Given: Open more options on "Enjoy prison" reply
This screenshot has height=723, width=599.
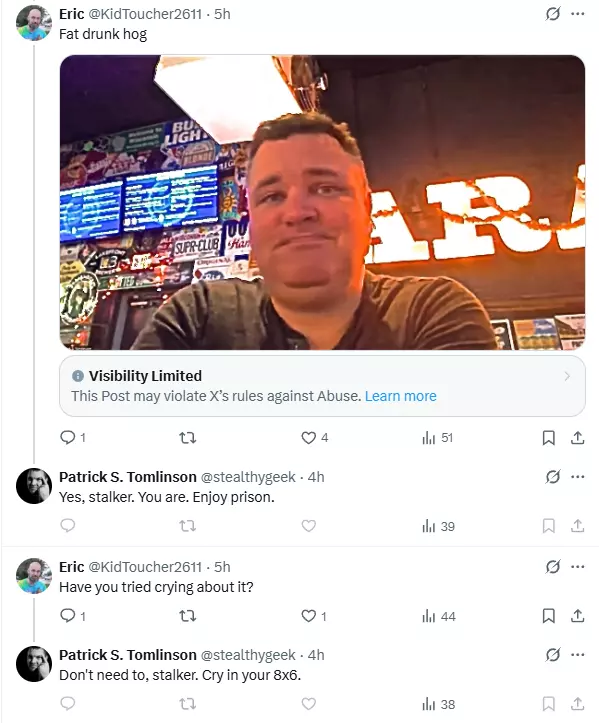Looking at the screenshot, I should click(578, 477).
